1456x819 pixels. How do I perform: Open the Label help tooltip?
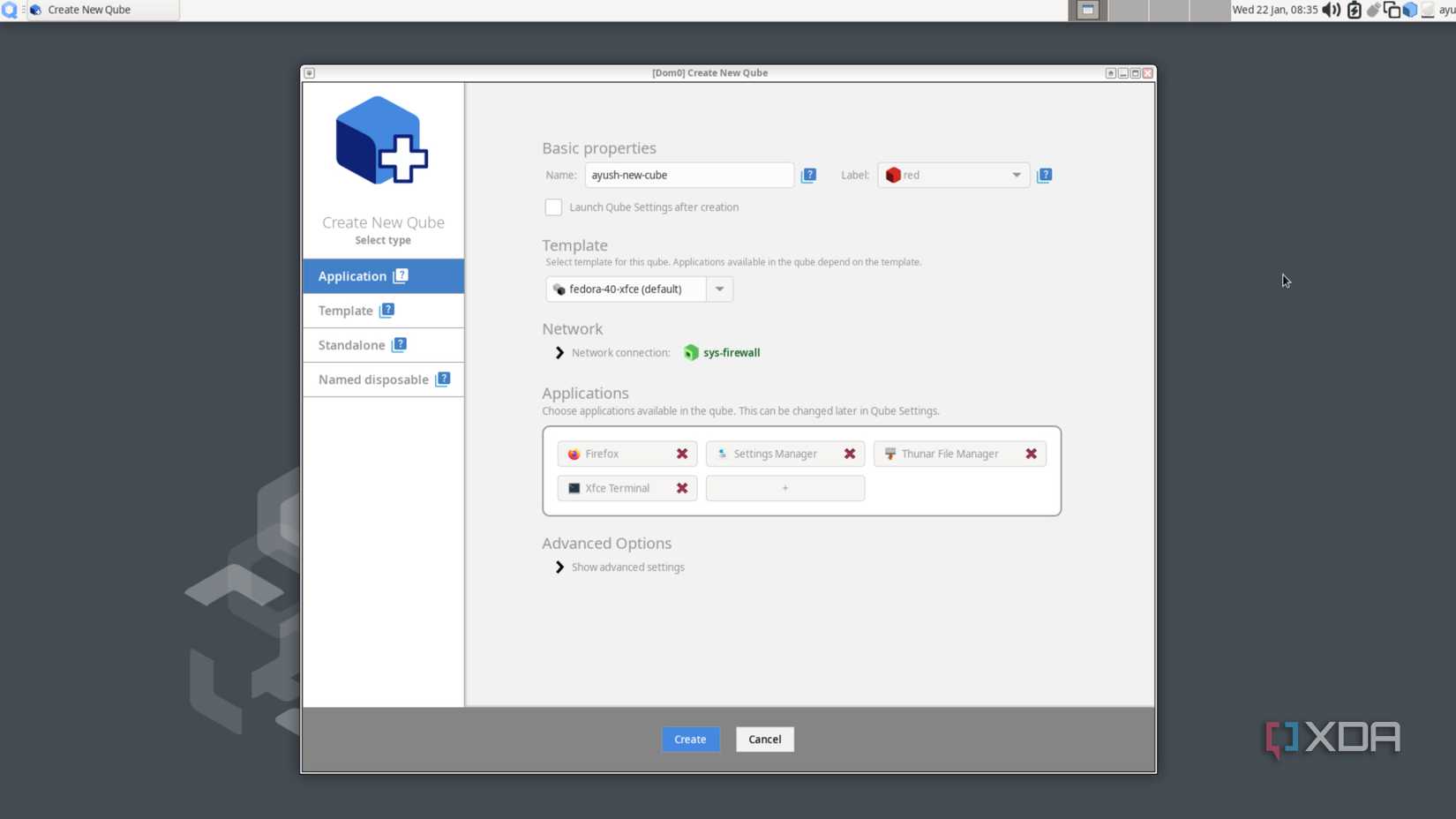1044,175
